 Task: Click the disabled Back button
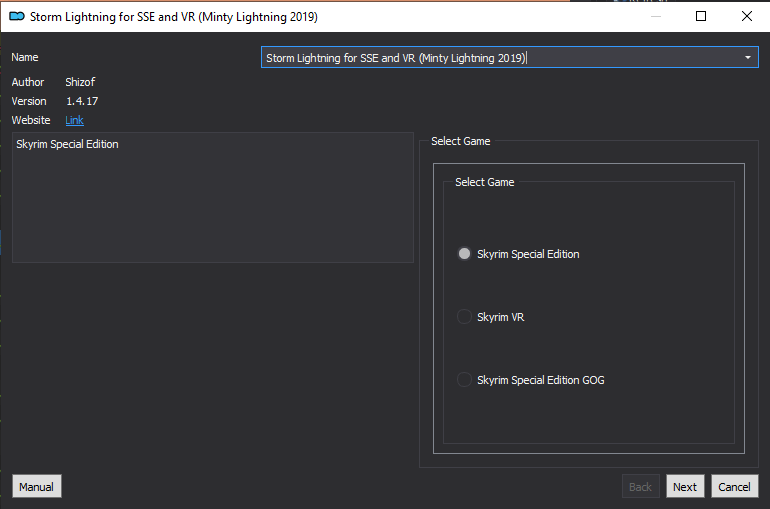tap(640, 486)
